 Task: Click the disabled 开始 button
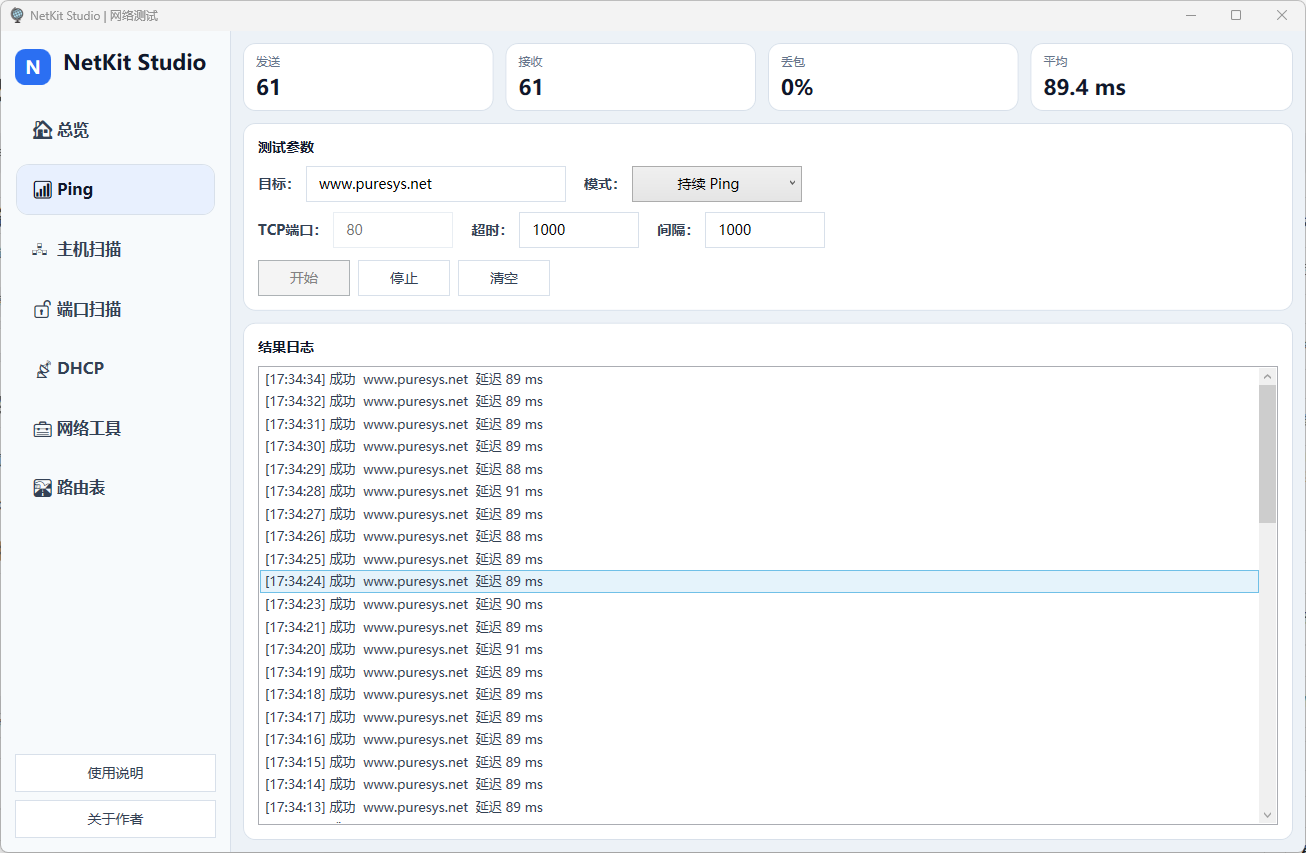304,278
